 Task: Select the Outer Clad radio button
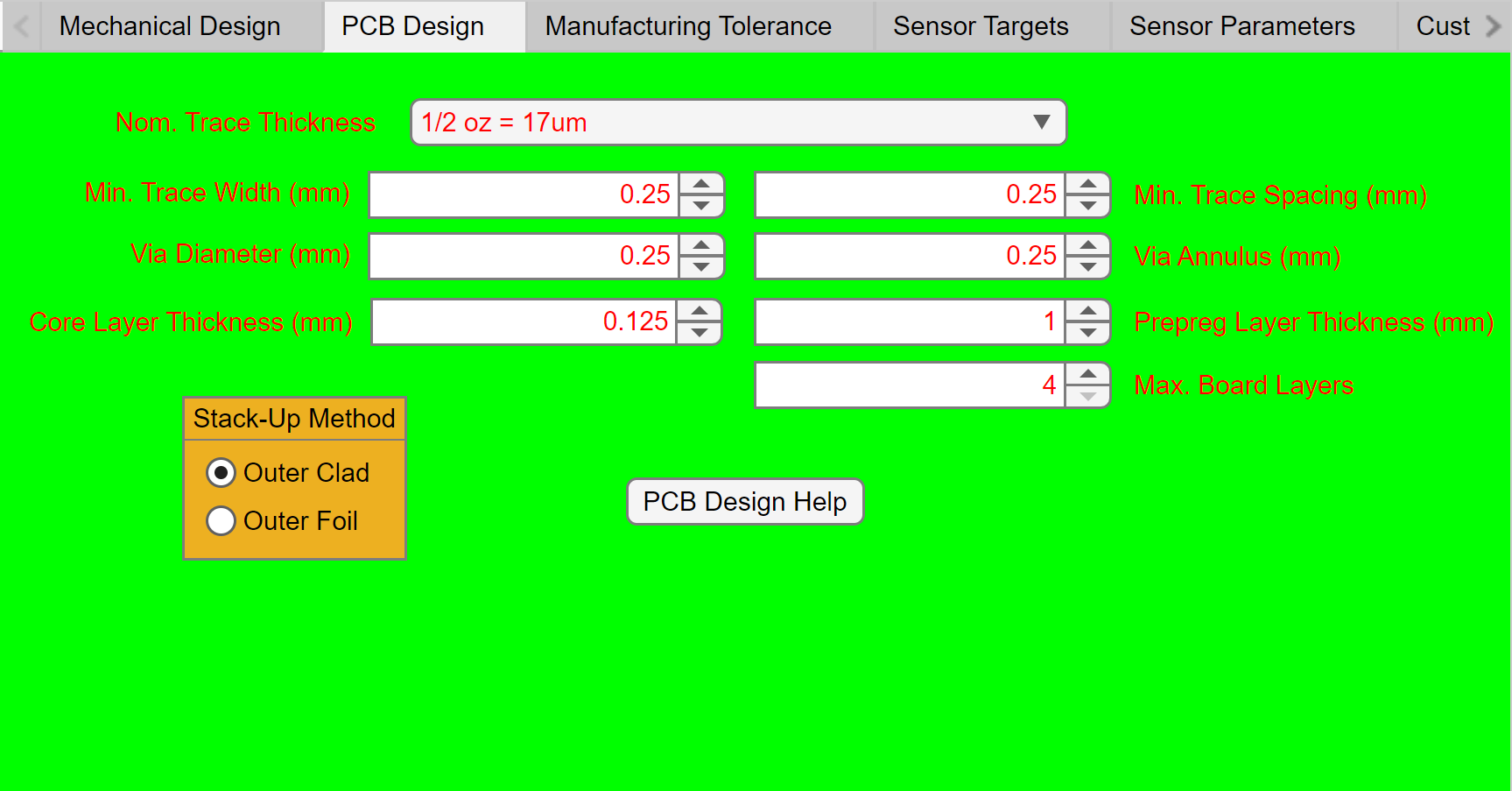pyautogui.click(x=221, y=472)
